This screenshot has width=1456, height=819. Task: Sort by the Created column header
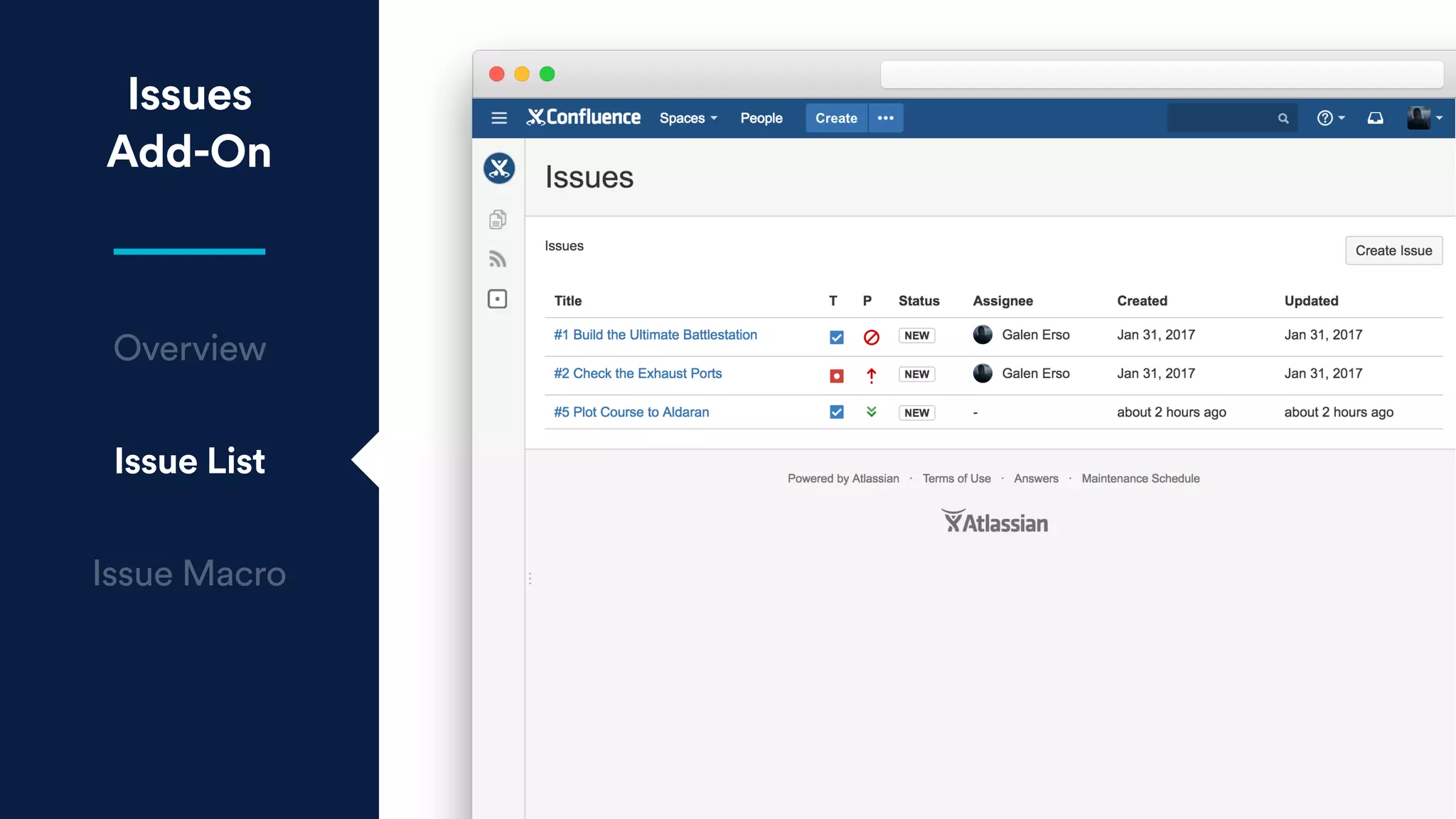coord(1142,301)
